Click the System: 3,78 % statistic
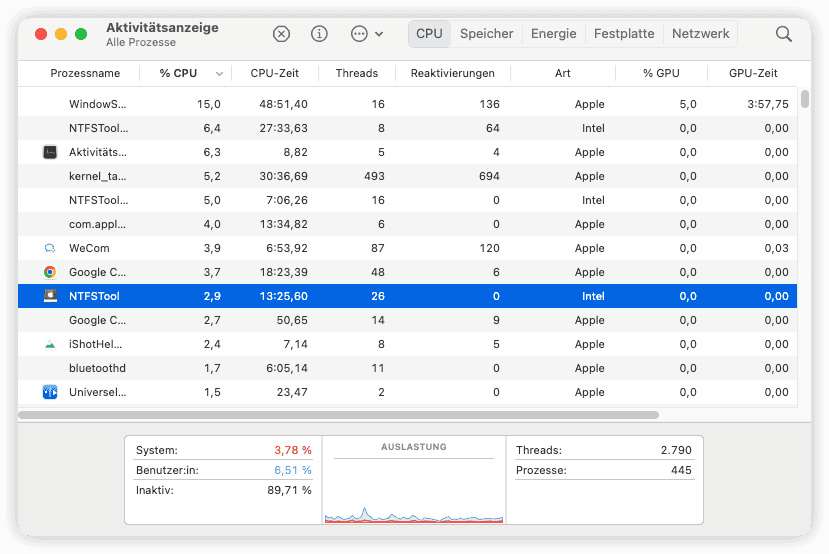 pyautogui.click(x=224, y=450)
